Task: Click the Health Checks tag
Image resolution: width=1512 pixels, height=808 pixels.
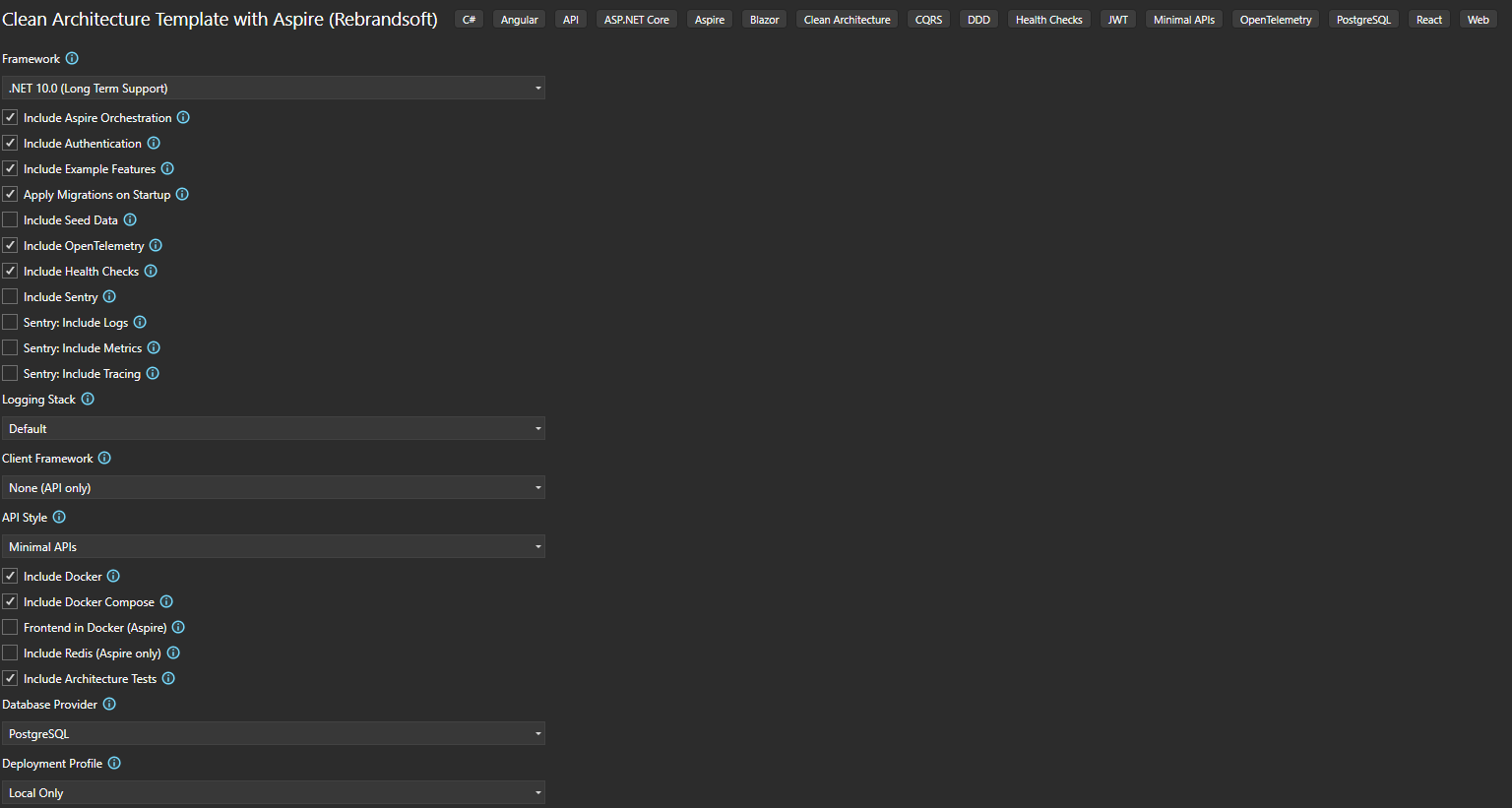Action: pyautogui.click(x=1049, y=20)
